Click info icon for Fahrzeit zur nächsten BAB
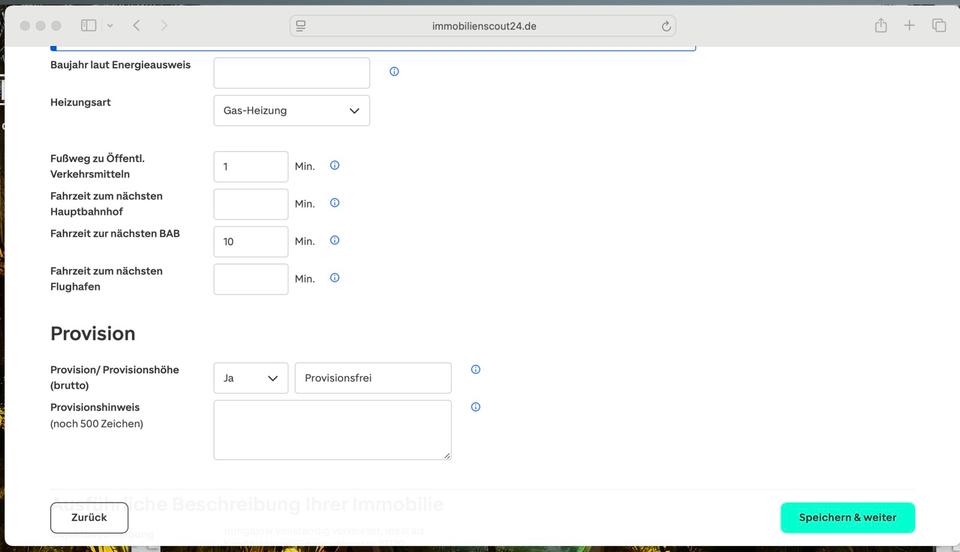This screenshot has width=960, height=552. (335, 241)
